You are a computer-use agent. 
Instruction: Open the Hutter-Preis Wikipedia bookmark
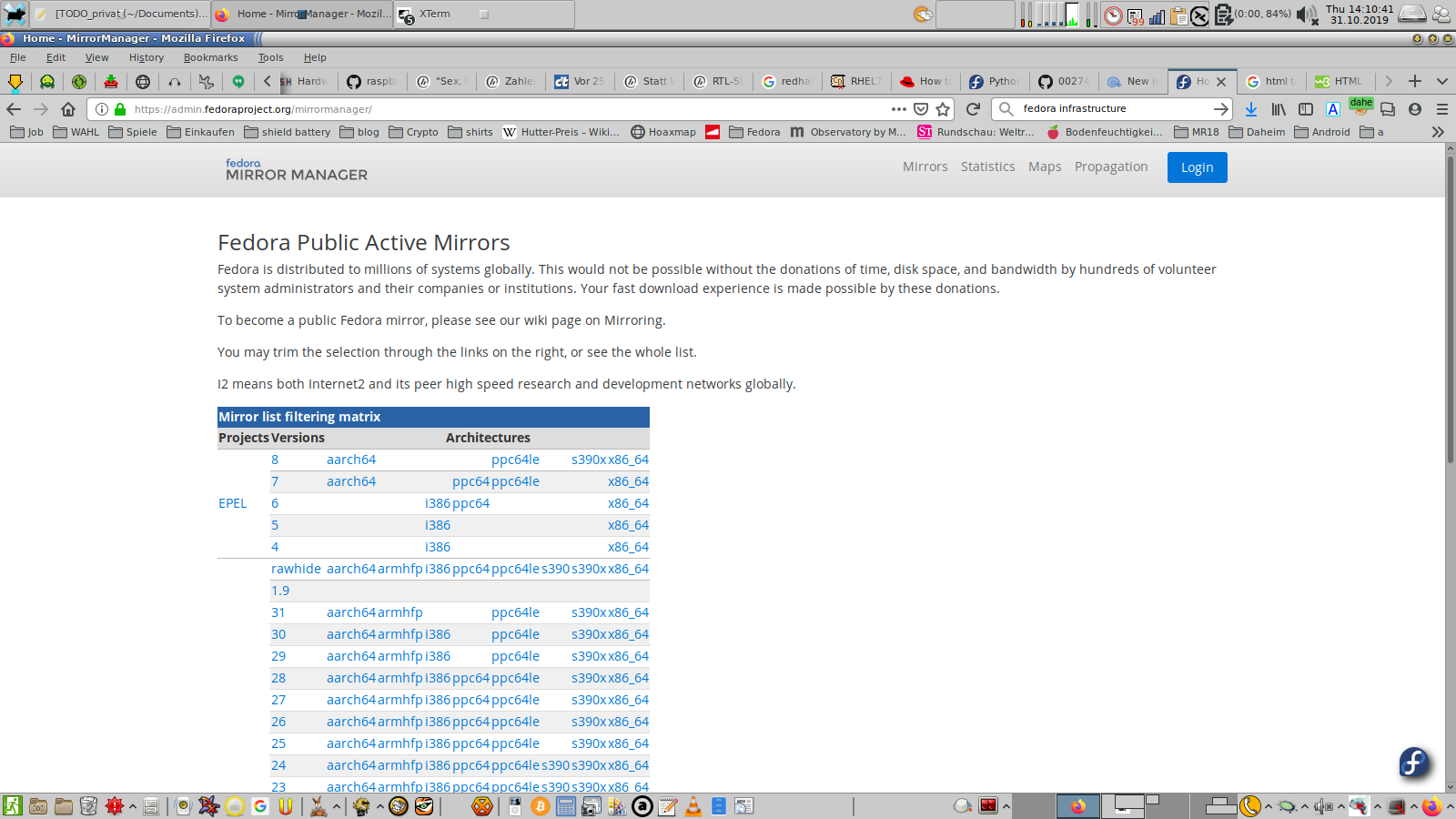561,132
